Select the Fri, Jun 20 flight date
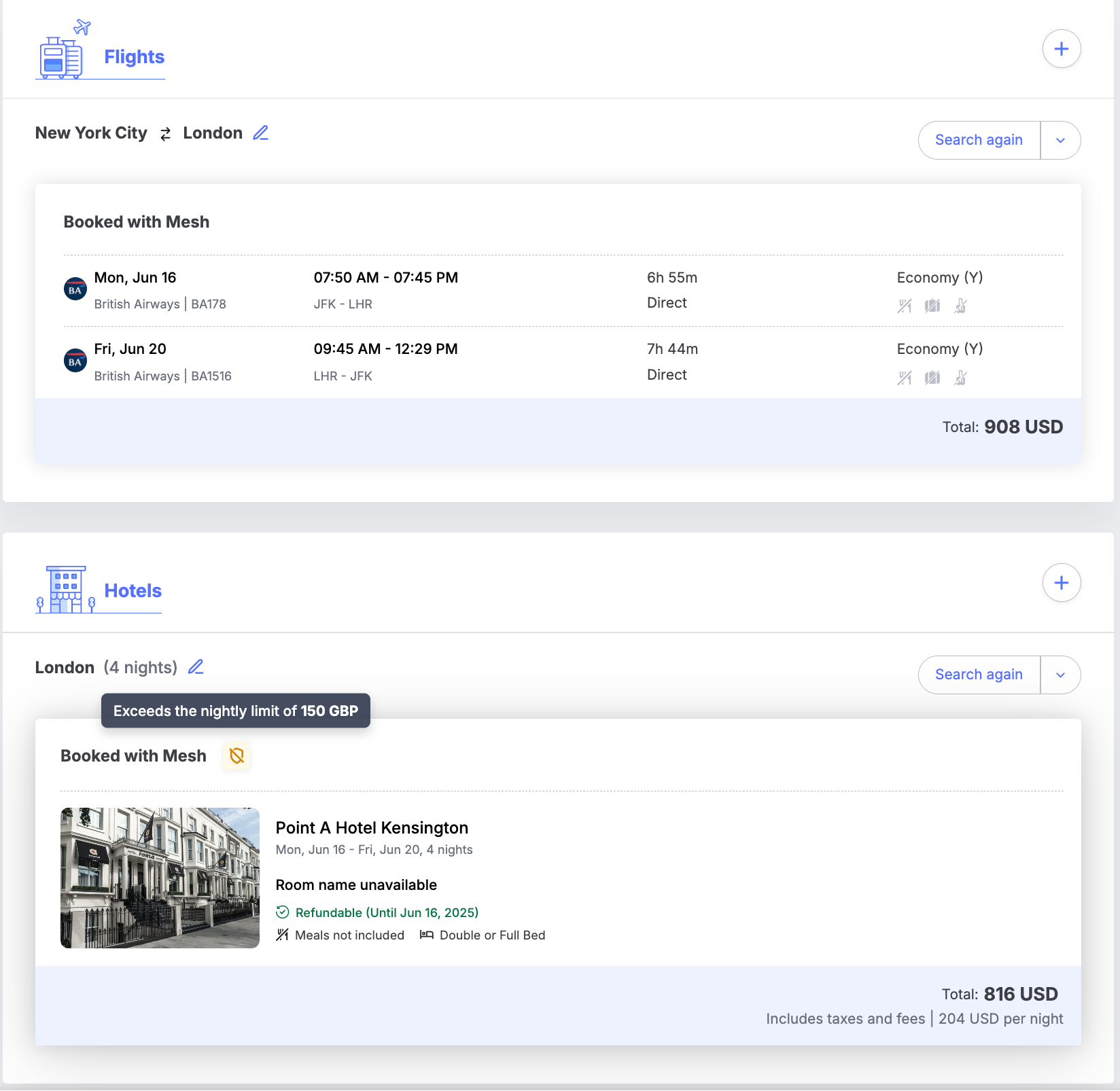 [x=130, y=349]
